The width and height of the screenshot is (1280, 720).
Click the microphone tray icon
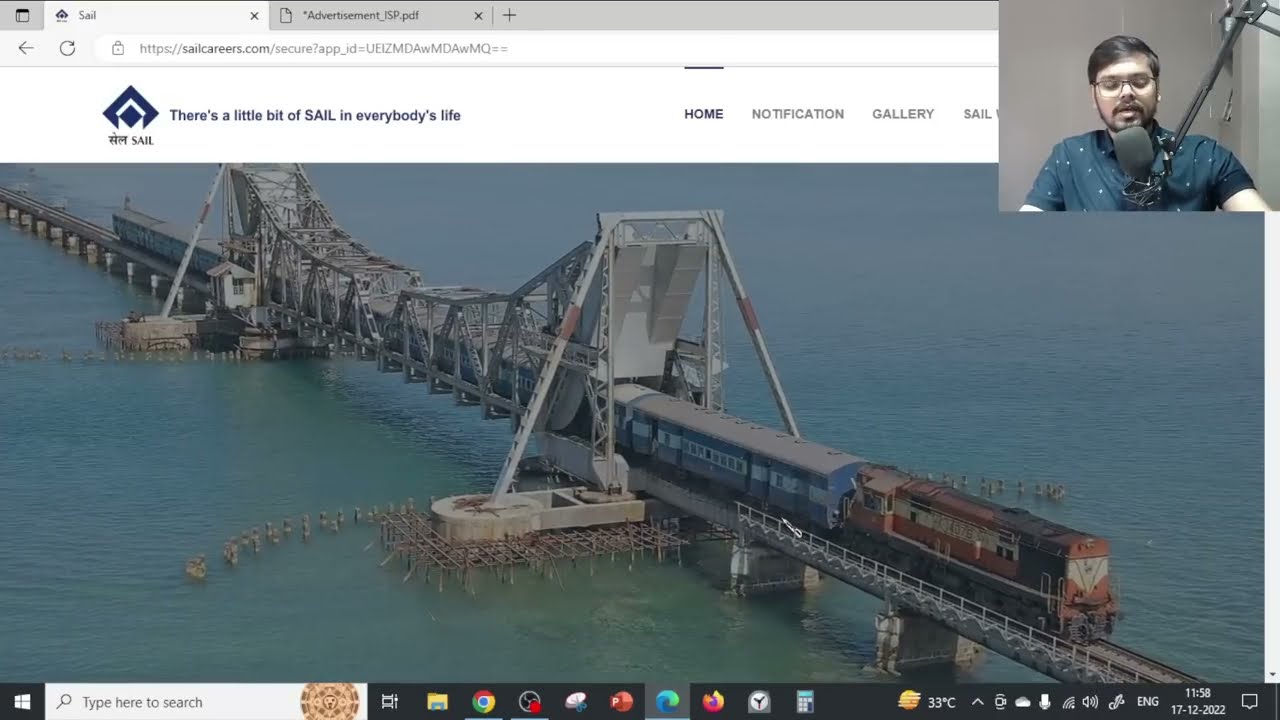(1045, 702)
